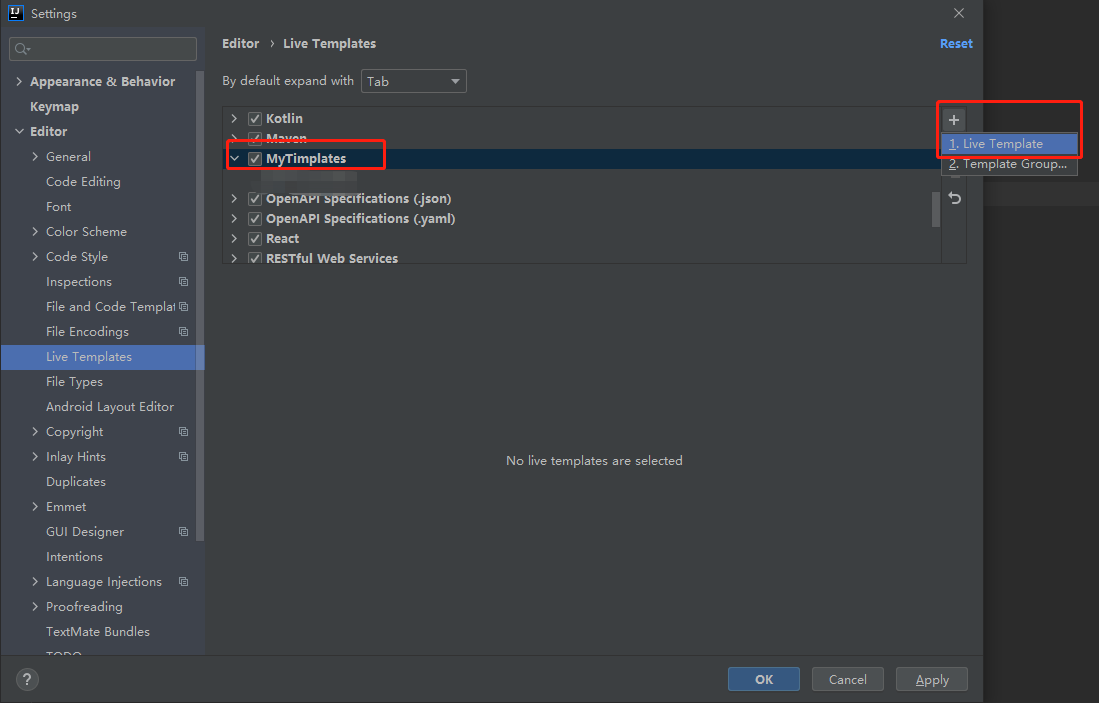Click the Apply button

coord(931,679)
